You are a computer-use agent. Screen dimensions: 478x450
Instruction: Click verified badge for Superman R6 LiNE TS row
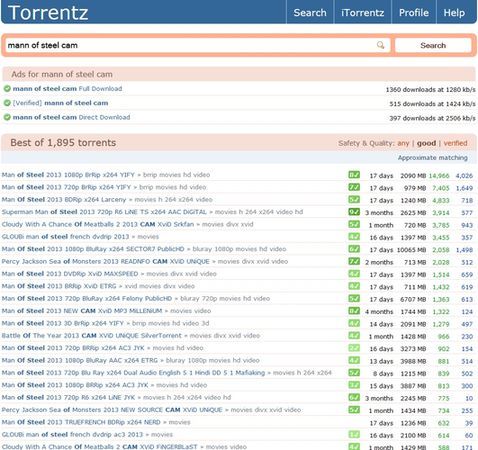354,212
